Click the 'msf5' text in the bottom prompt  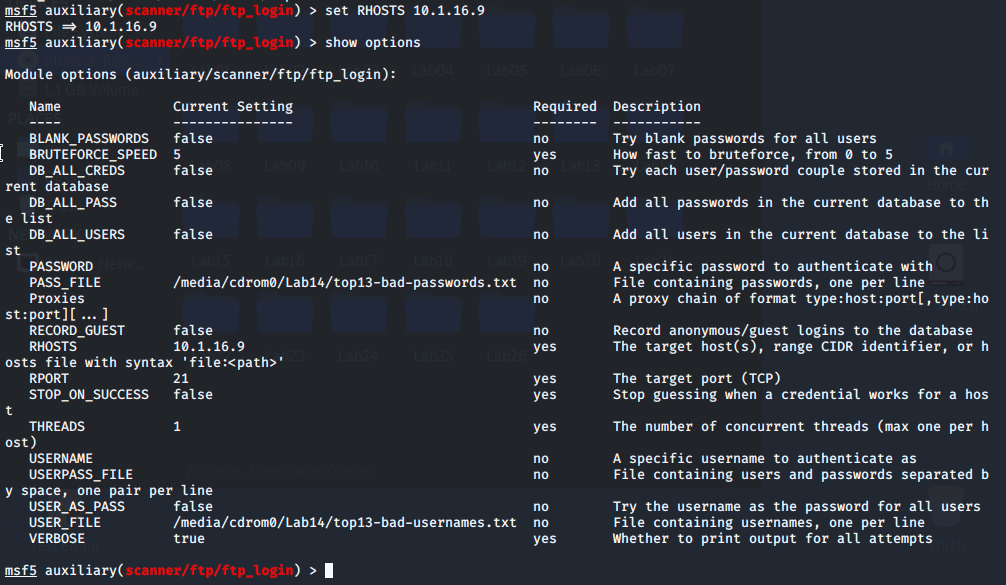pos(21,570)
